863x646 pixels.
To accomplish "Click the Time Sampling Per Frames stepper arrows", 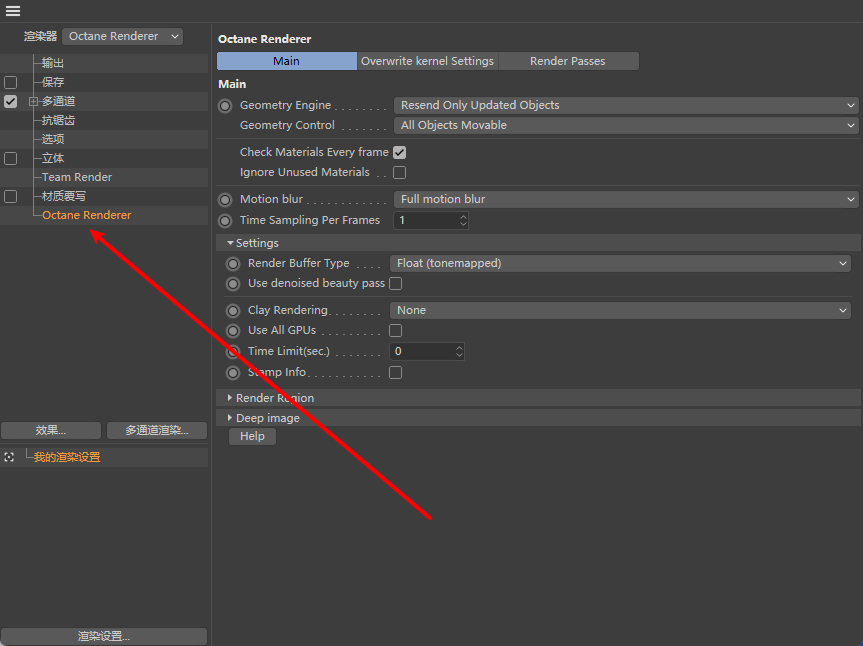I will pyautogui.click(x=463, y=221).
